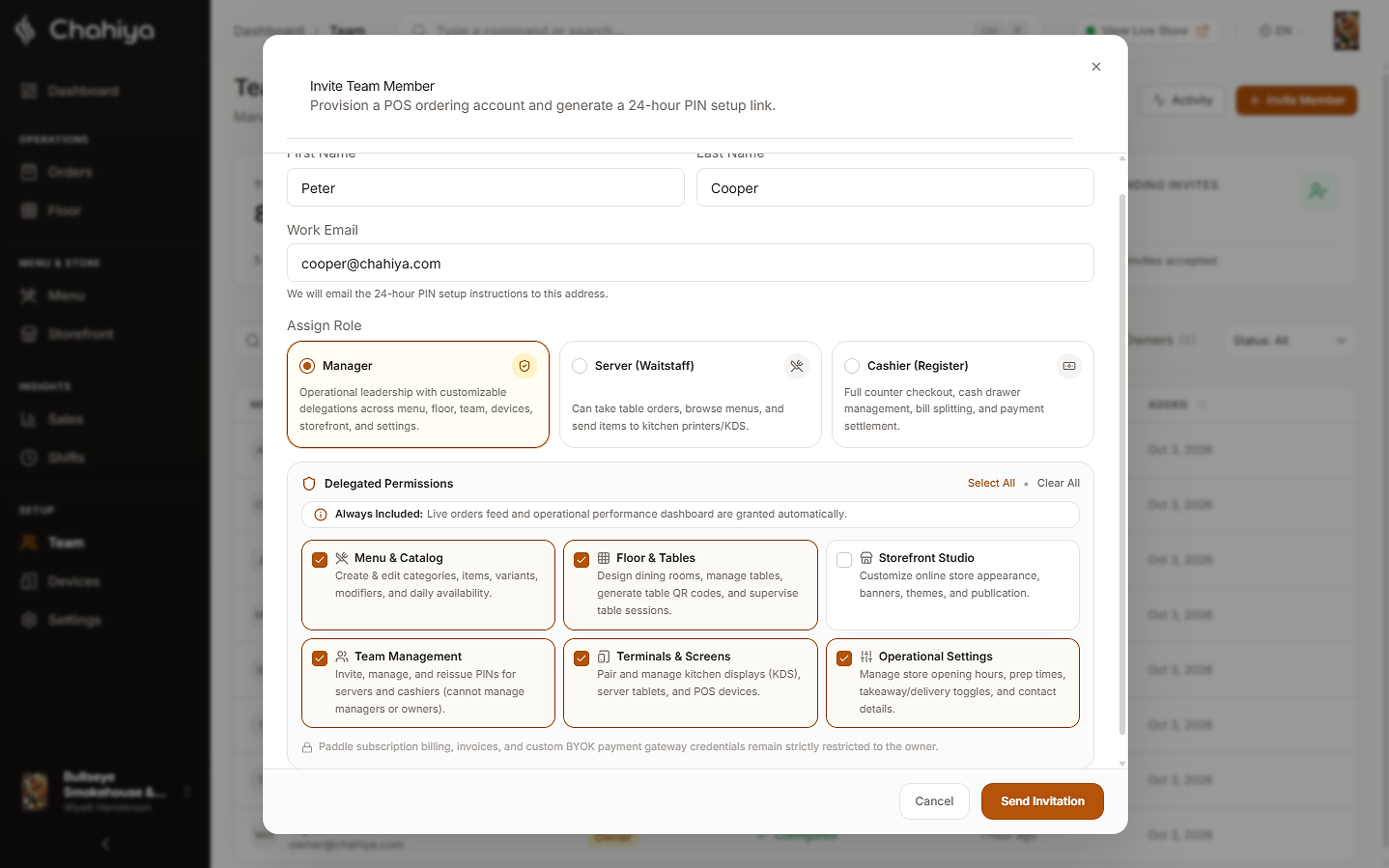The width and height of the screenshot is (1389, 868).
Task: Click the First Name field containing Peter
Action: tap(486, 187)
